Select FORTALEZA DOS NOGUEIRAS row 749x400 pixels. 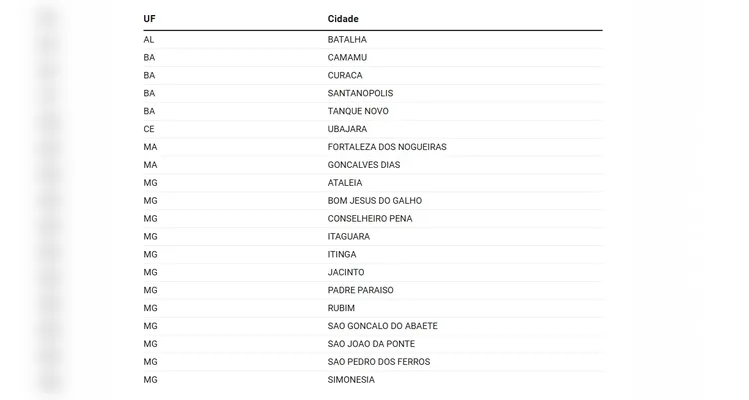coord(387,147)
